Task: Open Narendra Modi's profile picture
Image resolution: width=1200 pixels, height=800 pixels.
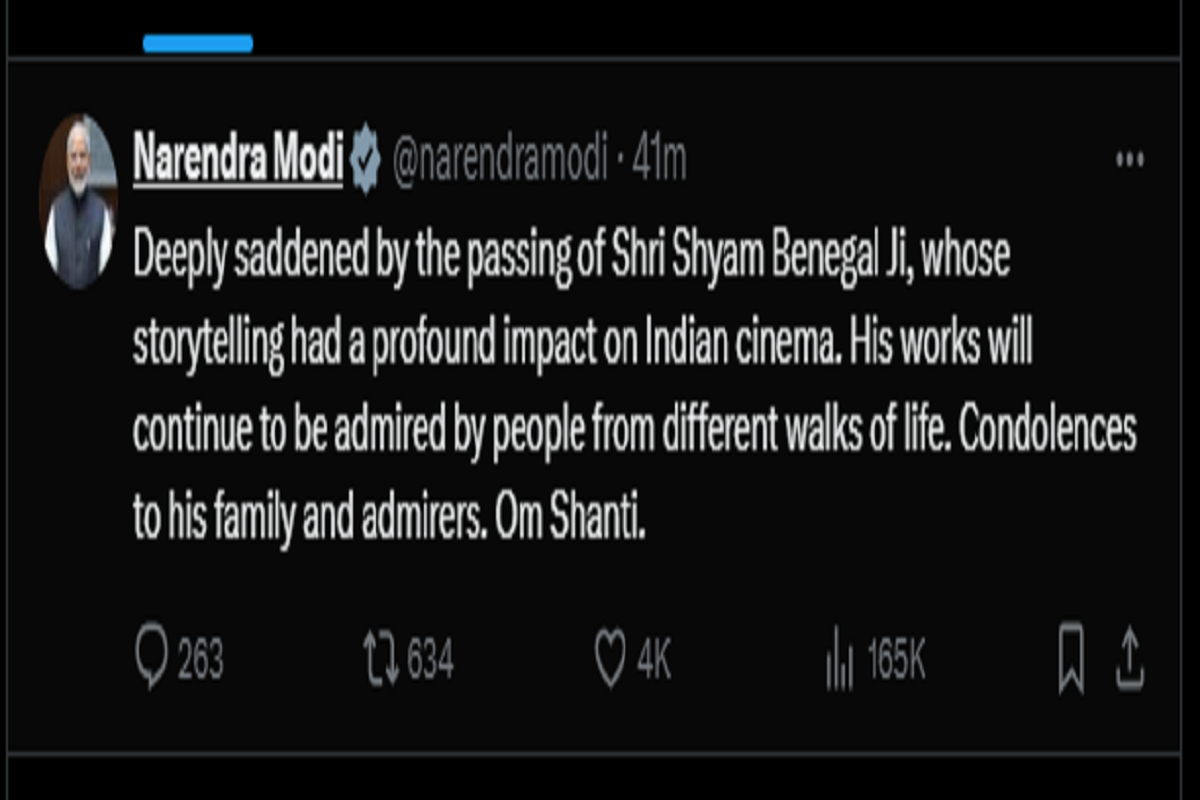Action: 78,201
